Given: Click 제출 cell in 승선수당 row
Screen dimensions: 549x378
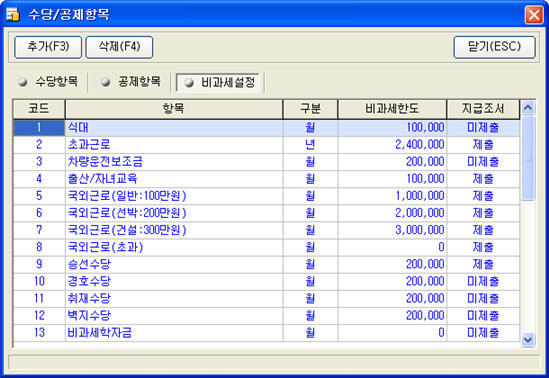Looking at the screenshot, I should pyautogui.click(x=483, y=264).
